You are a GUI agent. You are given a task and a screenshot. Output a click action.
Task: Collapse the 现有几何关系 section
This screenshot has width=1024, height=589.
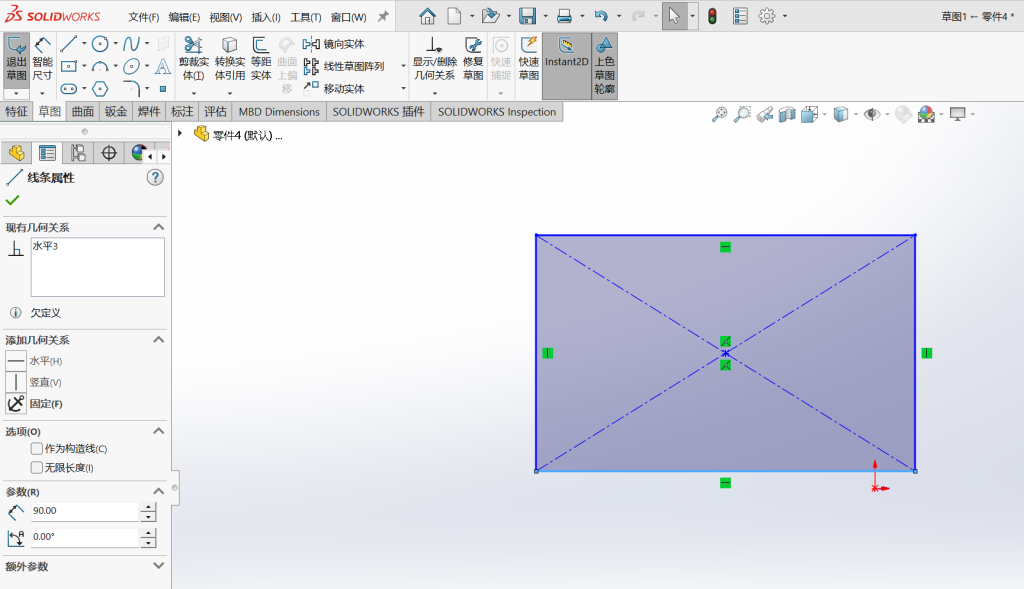(x=159, y=227)
